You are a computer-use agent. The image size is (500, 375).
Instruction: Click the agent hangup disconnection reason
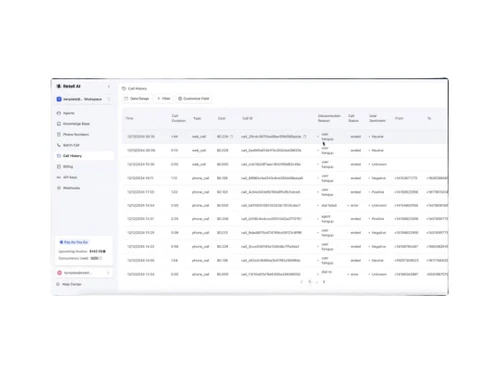327,219
